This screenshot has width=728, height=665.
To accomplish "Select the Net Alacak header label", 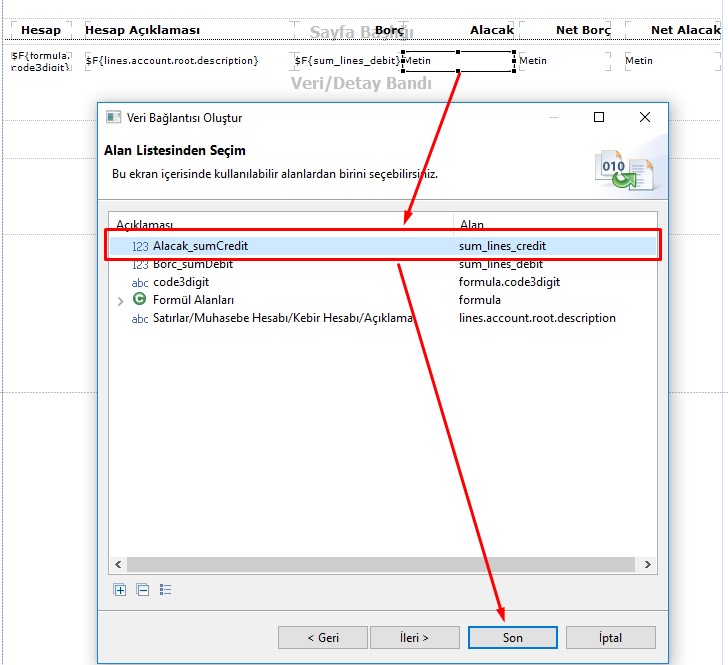I will point(686,30).
